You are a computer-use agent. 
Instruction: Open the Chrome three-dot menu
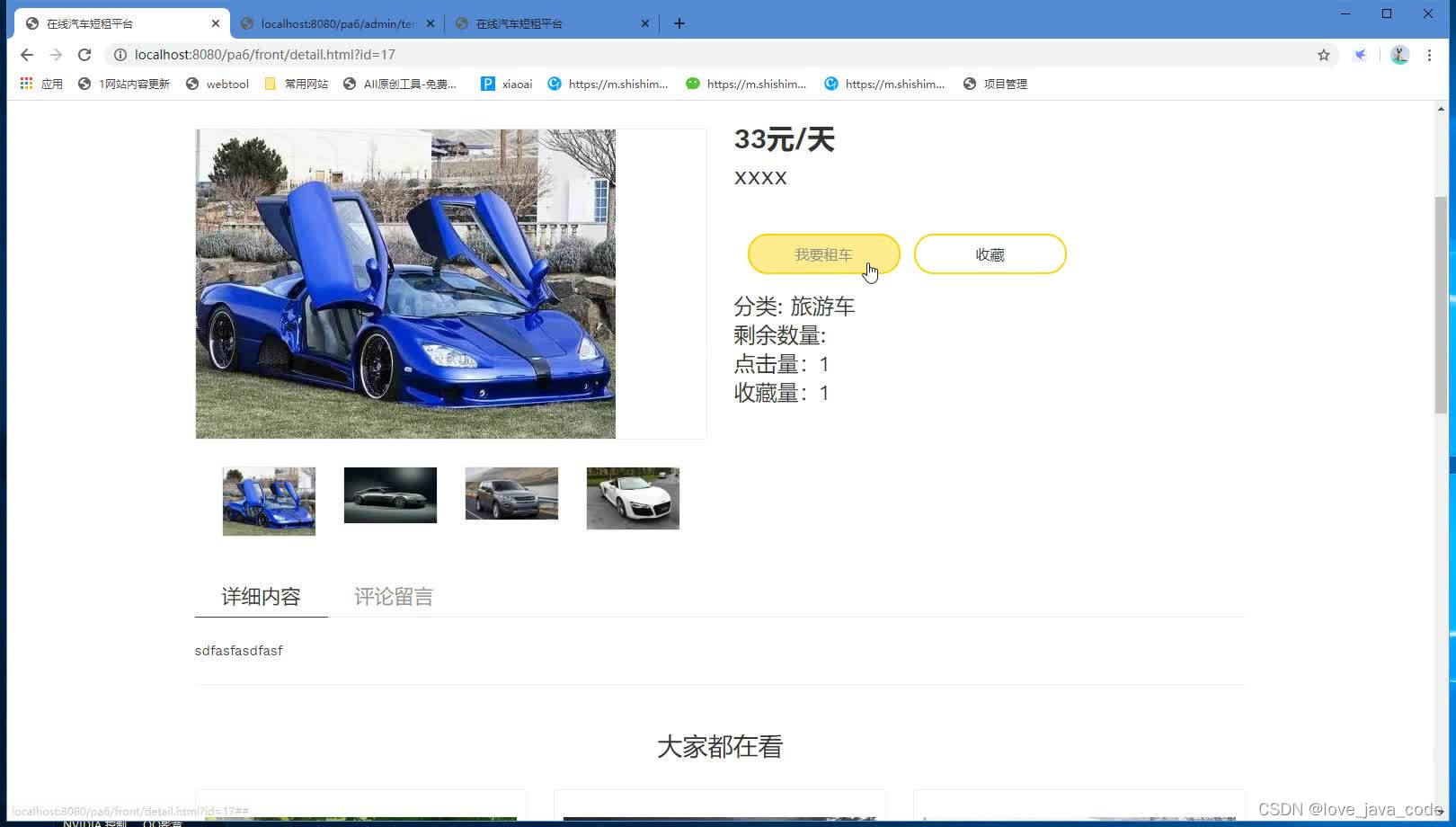1429,55
